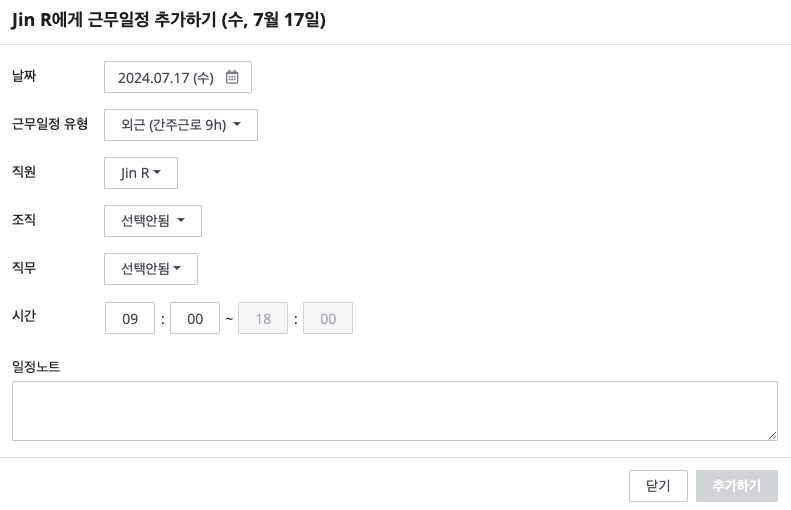The height and width of the screenshot is (510, 791).
Task: Click the calendar icon in the date field
Action: tap(232, 77)
